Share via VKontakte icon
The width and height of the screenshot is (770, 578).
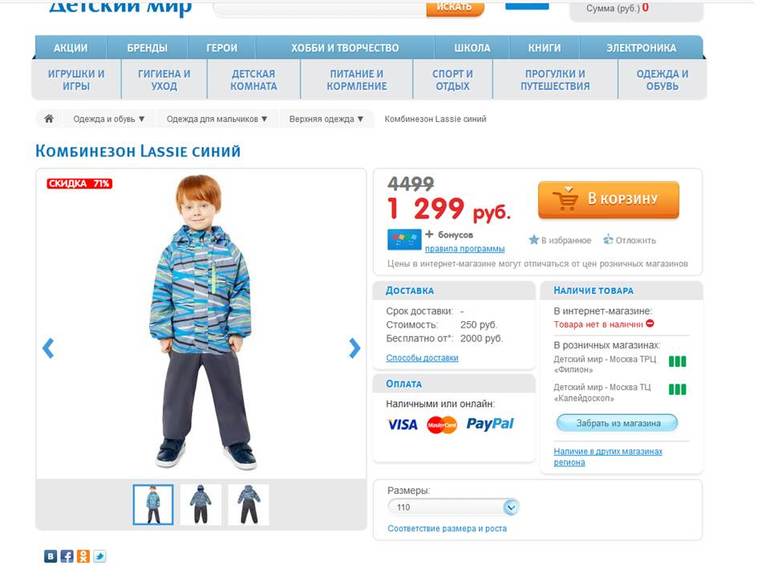point(51,556)
